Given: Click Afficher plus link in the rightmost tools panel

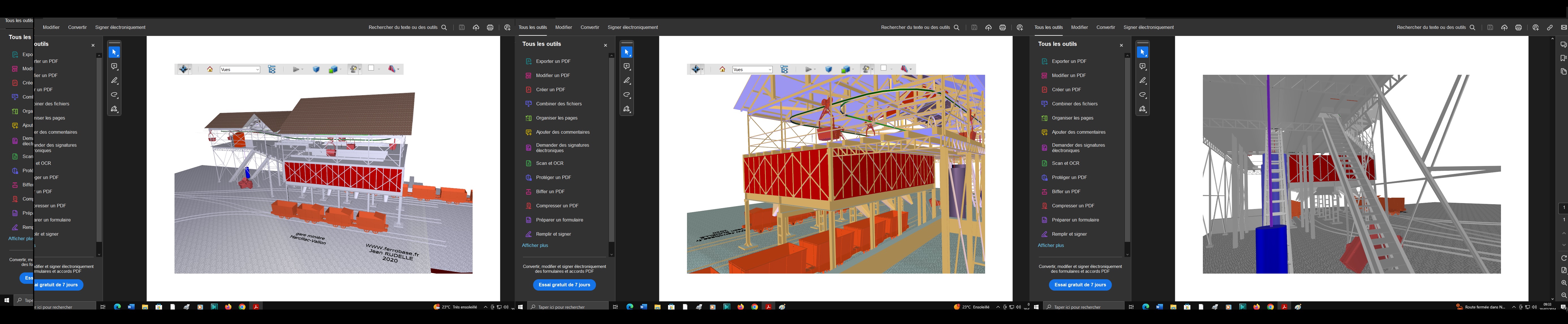Looking at the screenshot, I should pos(1051,246).
